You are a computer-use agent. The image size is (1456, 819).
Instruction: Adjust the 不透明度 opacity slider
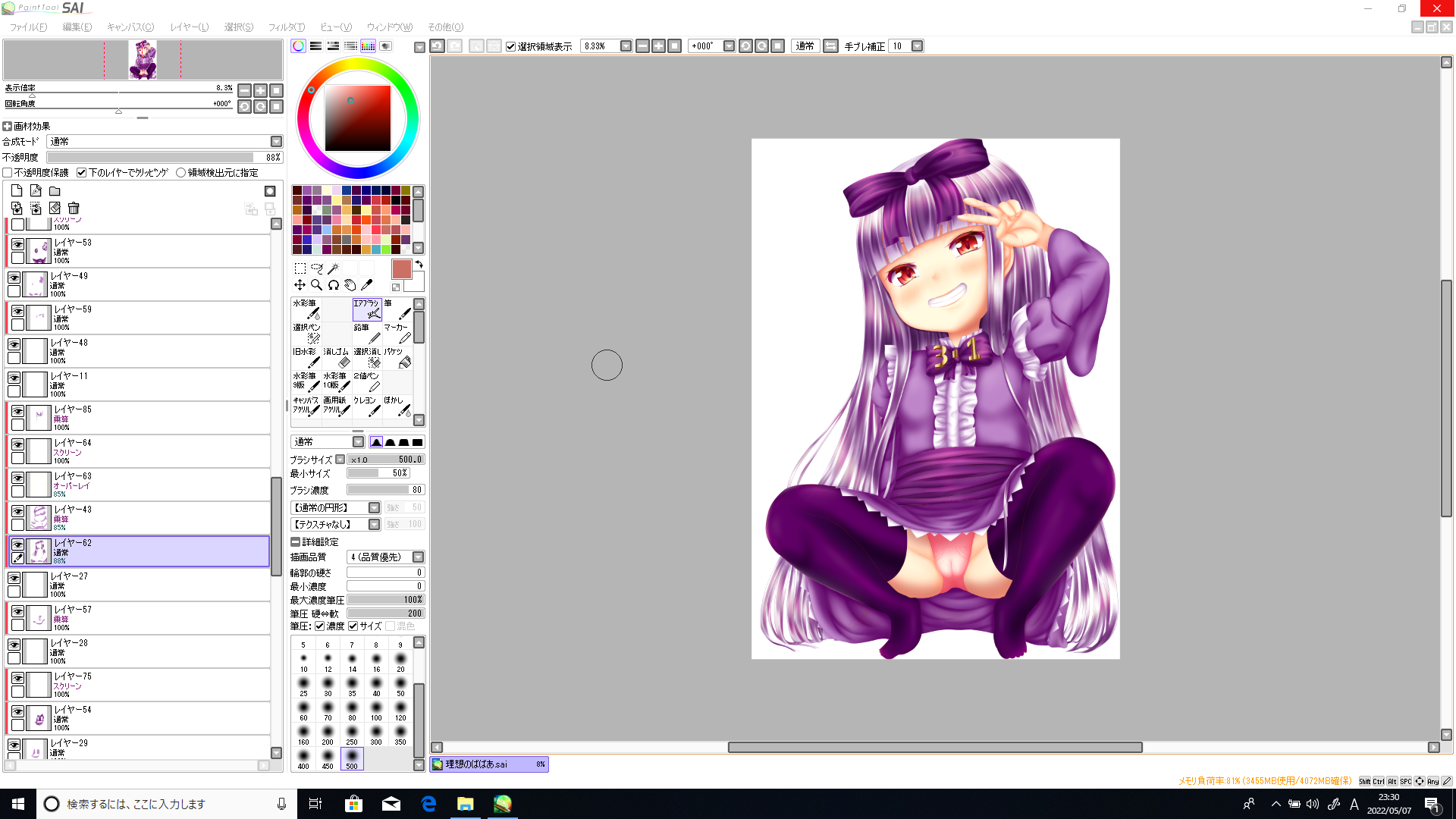(x=165, y=158)
